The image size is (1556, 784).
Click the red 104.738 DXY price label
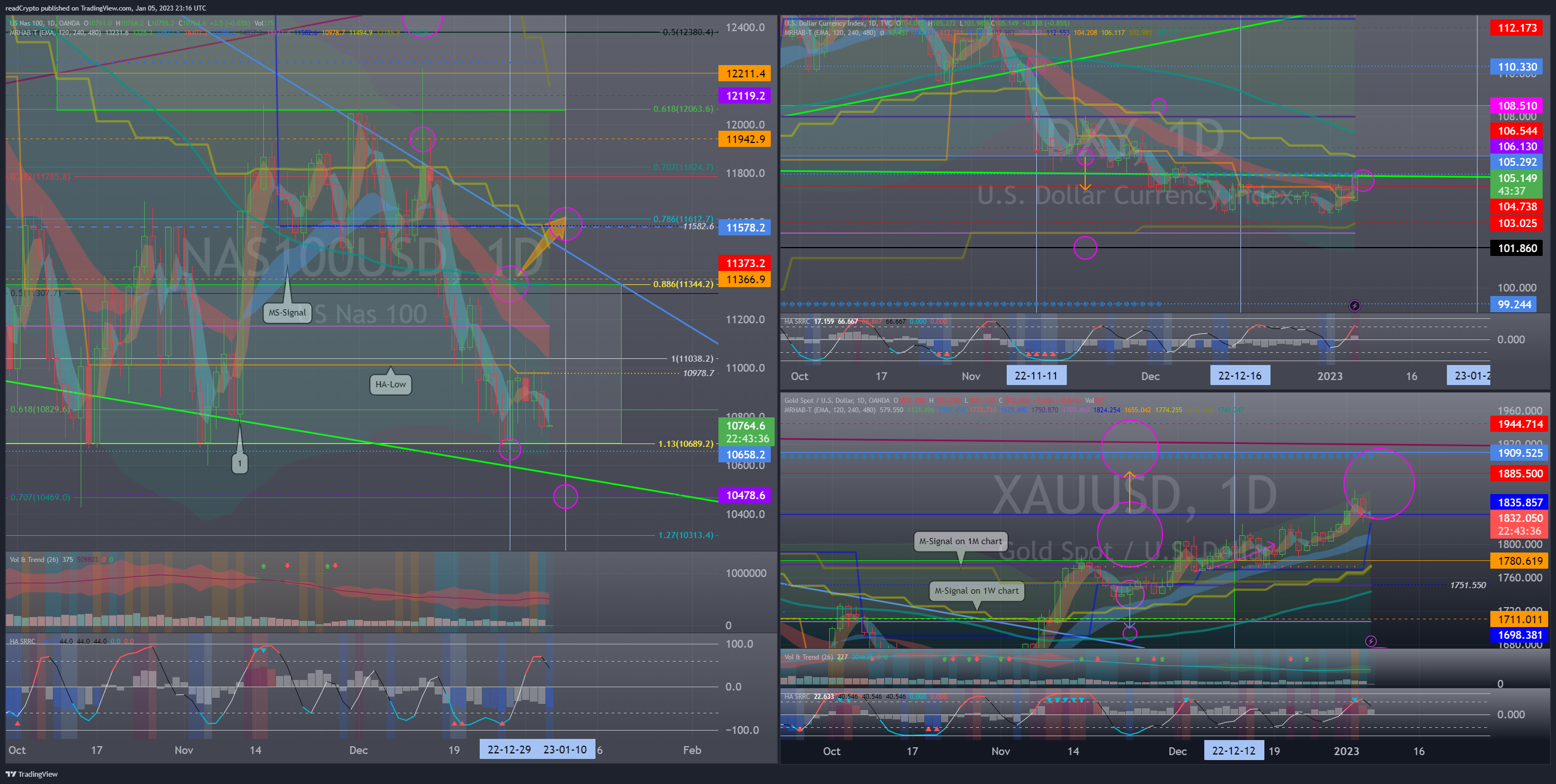click(1516, 206)
